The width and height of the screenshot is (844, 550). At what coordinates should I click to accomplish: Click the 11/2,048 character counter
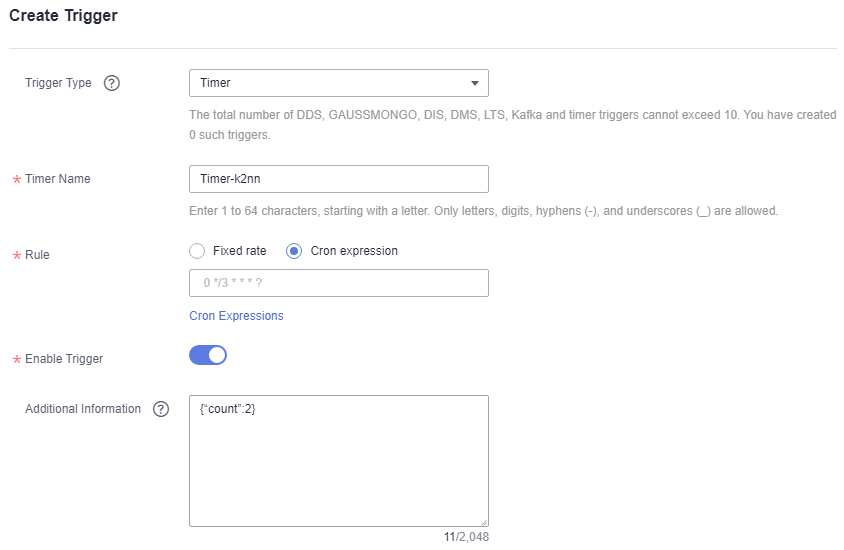coord(466,537)
